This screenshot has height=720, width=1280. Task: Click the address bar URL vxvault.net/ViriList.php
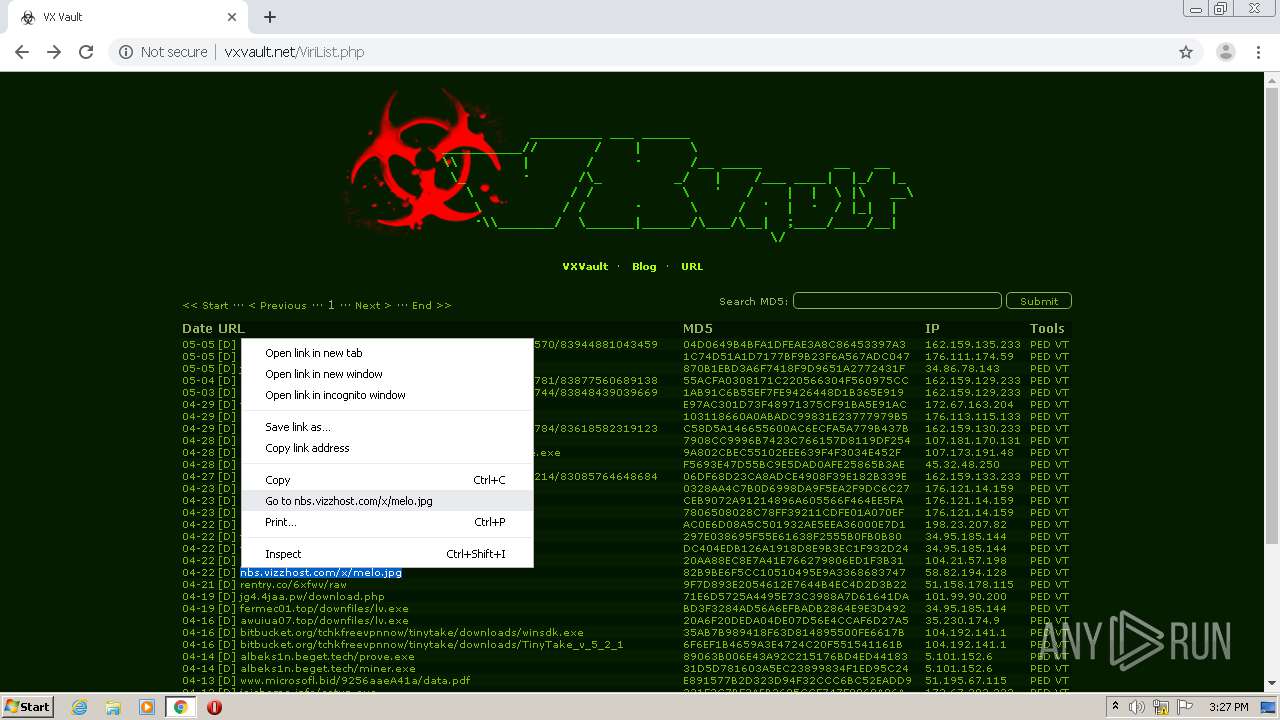click(294, 52)
